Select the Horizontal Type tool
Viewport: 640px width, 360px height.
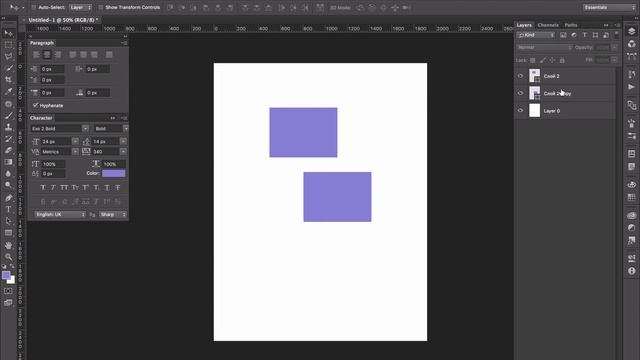(x=9, y=209)
